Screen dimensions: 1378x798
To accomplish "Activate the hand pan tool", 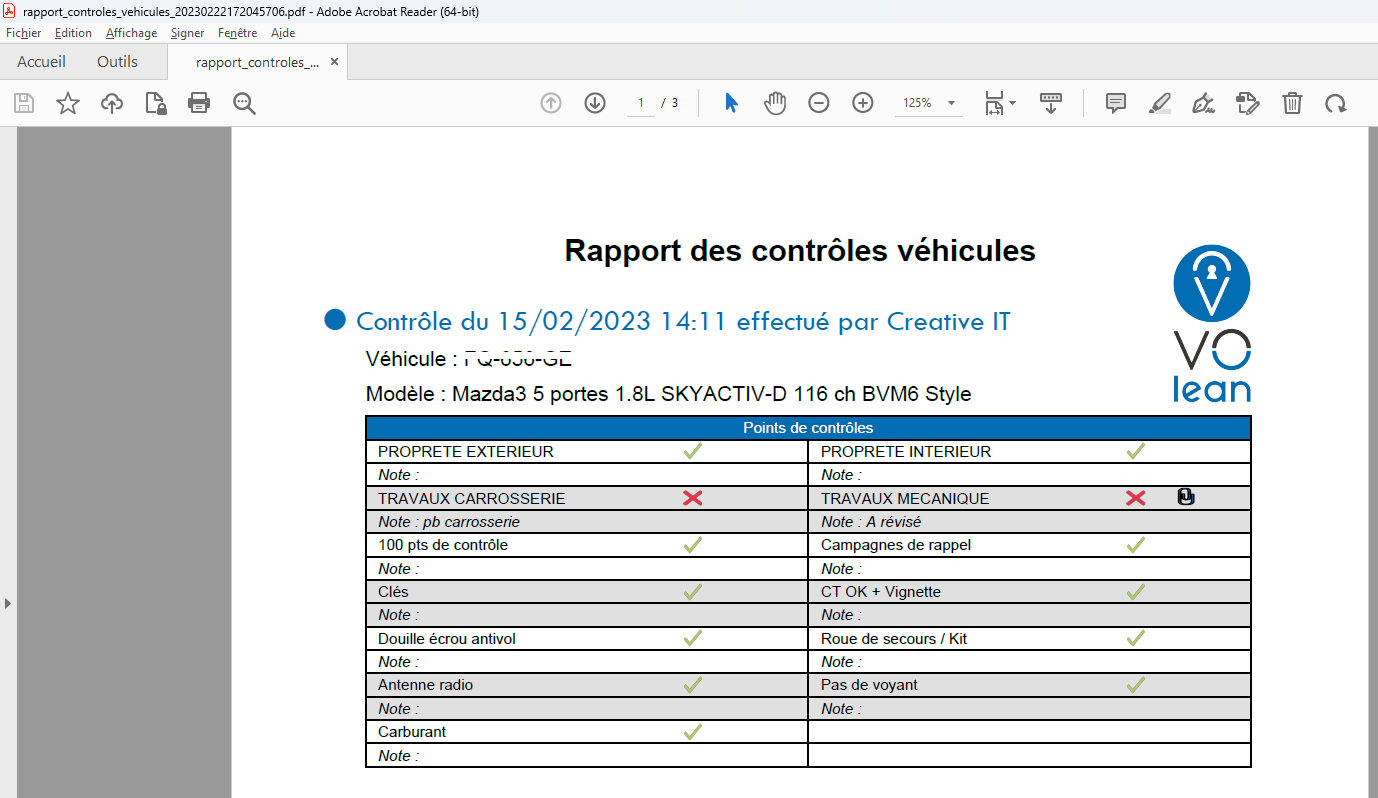I will tap(775, 103).
